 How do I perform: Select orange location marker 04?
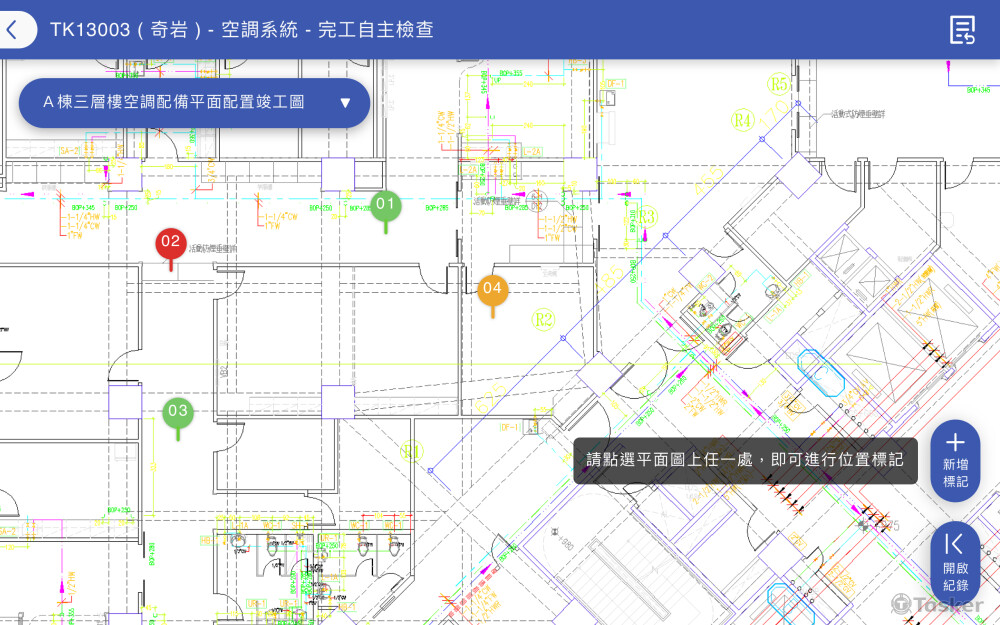pos(492,291)
